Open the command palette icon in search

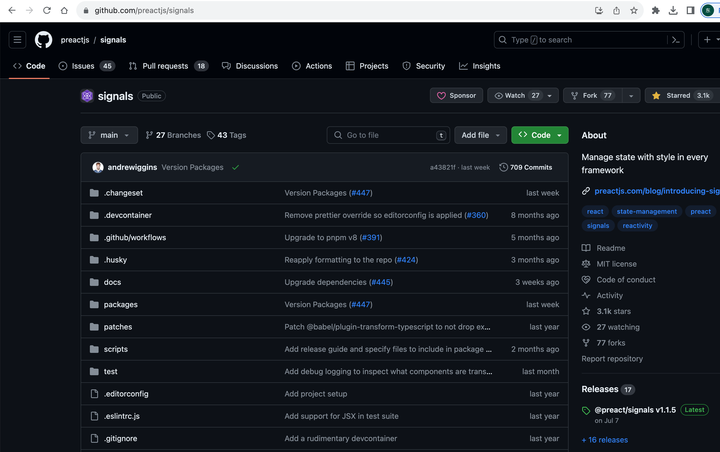click(x=675, y=40)
